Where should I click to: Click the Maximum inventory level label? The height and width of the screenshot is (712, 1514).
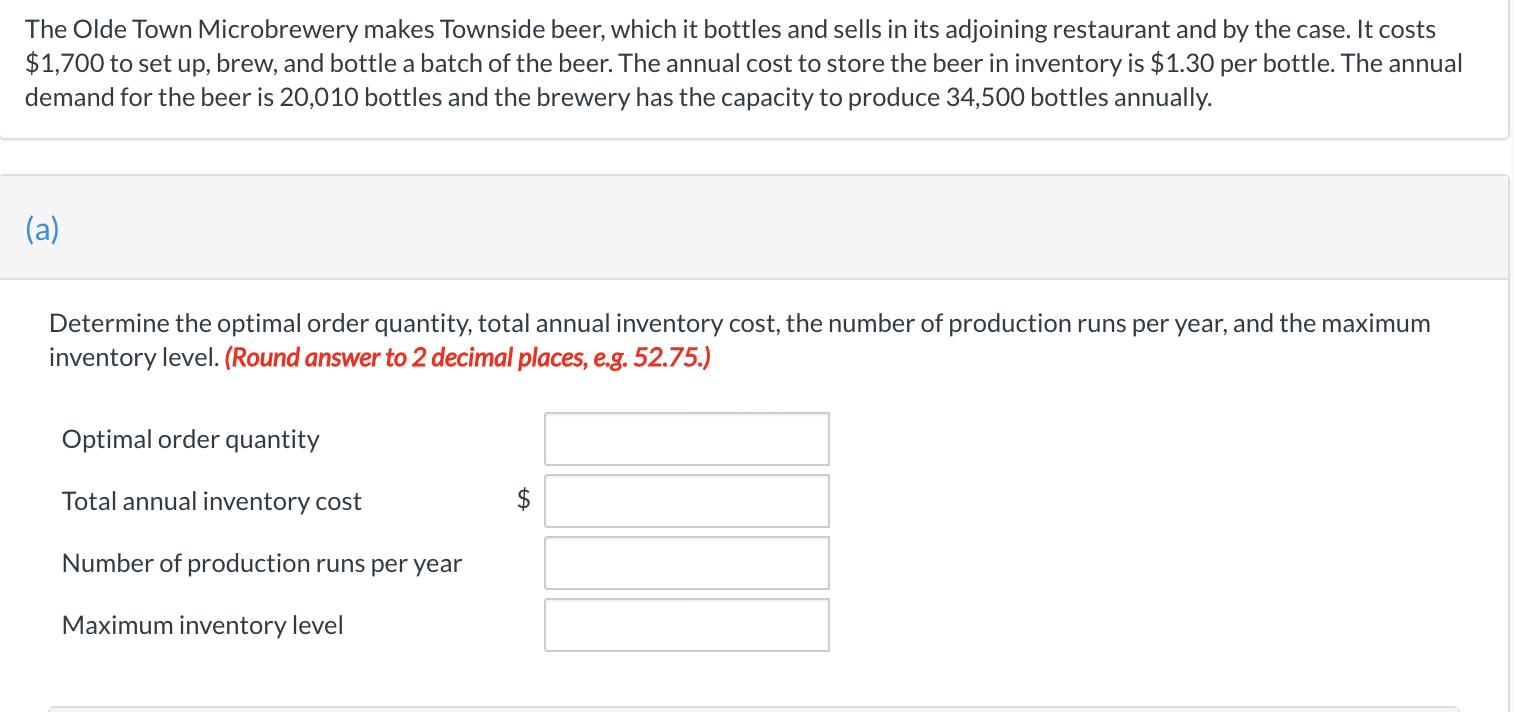[202, 624]
